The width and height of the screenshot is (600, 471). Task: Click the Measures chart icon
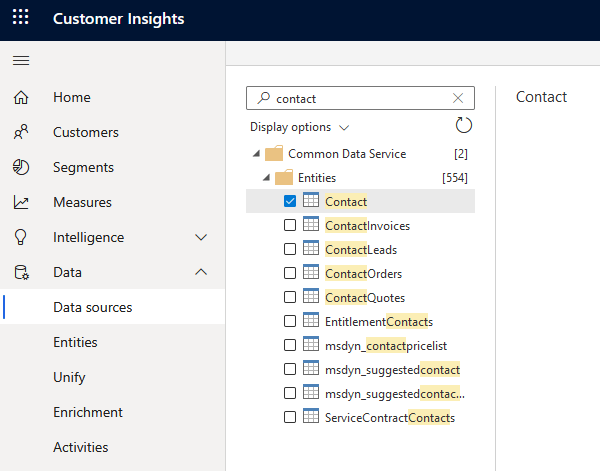(x=20, y=203)
